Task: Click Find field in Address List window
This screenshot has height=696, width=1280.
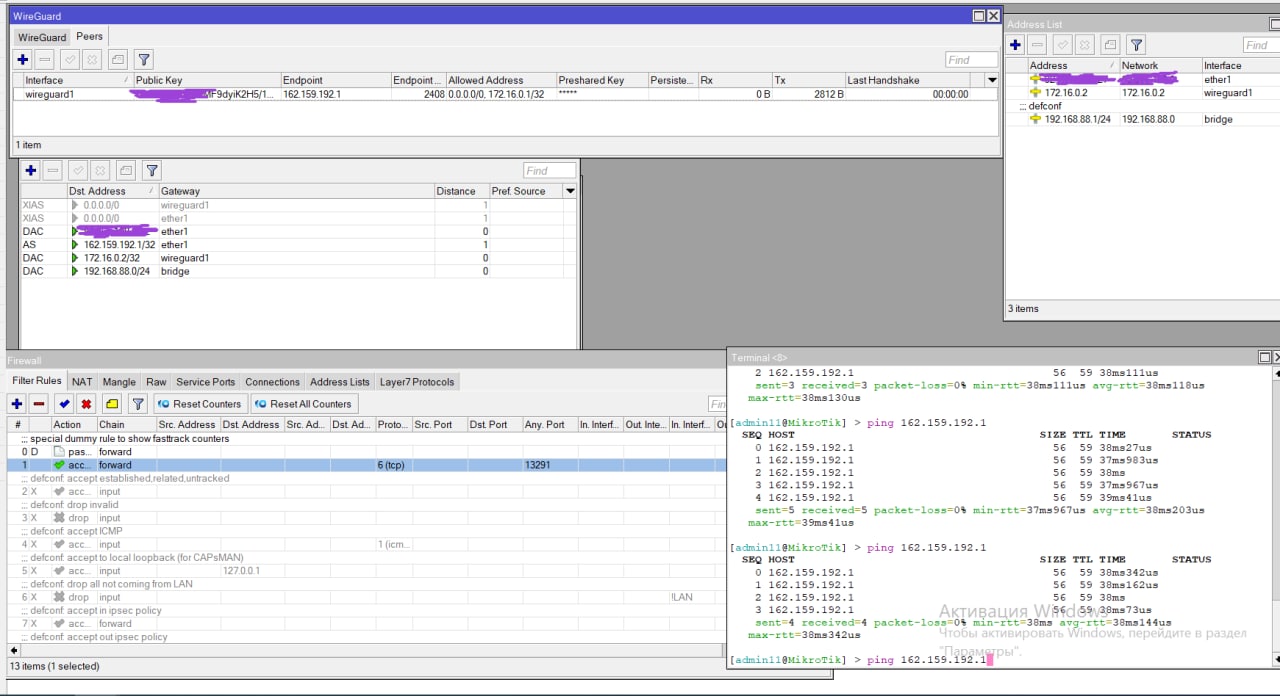Action: point(1261,45)
